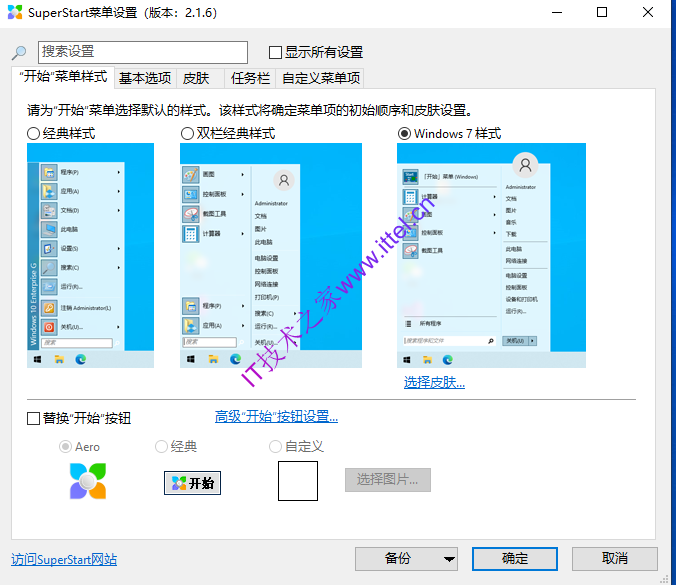Open the 高级"开始"按钮设置... link
This screenshot has width=676, height=585.
[276, 416]
